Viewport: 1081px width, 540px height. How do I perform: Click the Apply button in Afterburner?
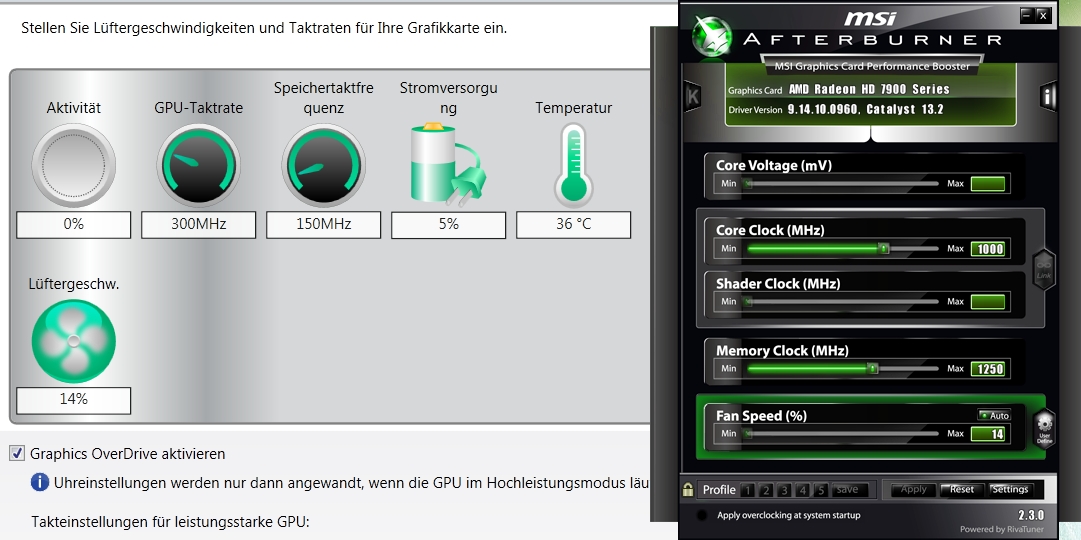click(x=913, y=490)
